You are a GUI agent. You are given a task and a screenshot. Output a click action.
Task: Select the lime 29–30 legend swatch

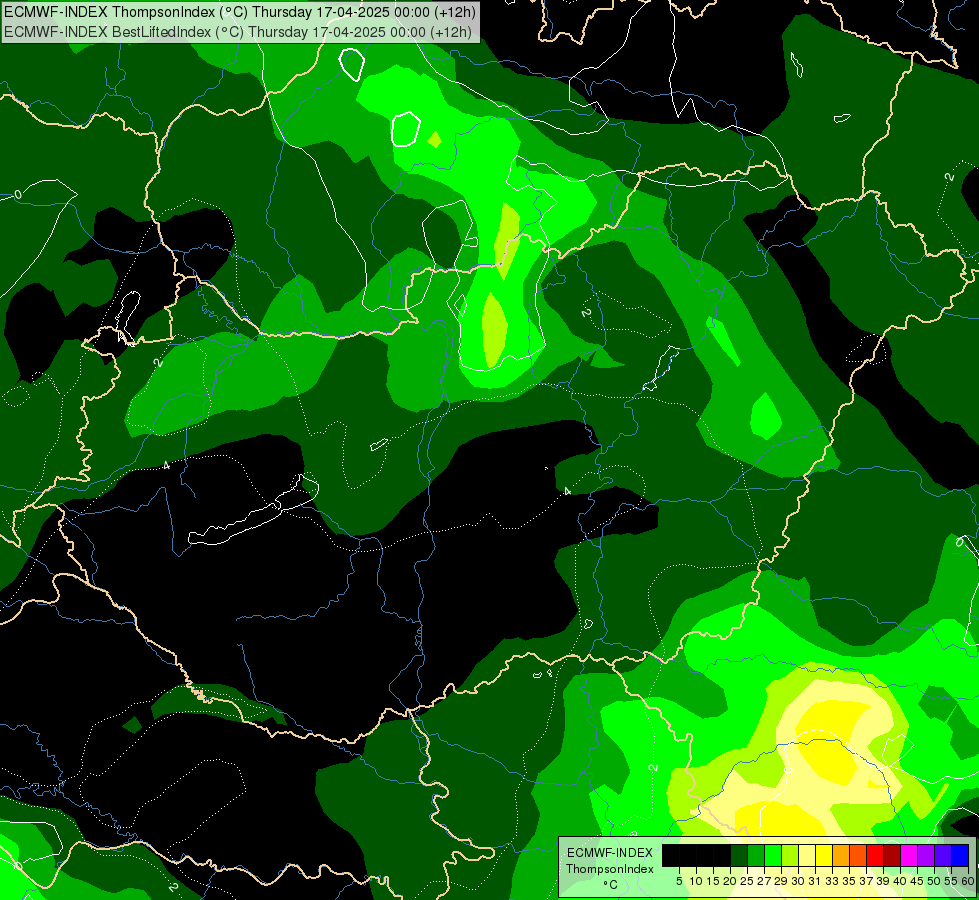point(789,855)
